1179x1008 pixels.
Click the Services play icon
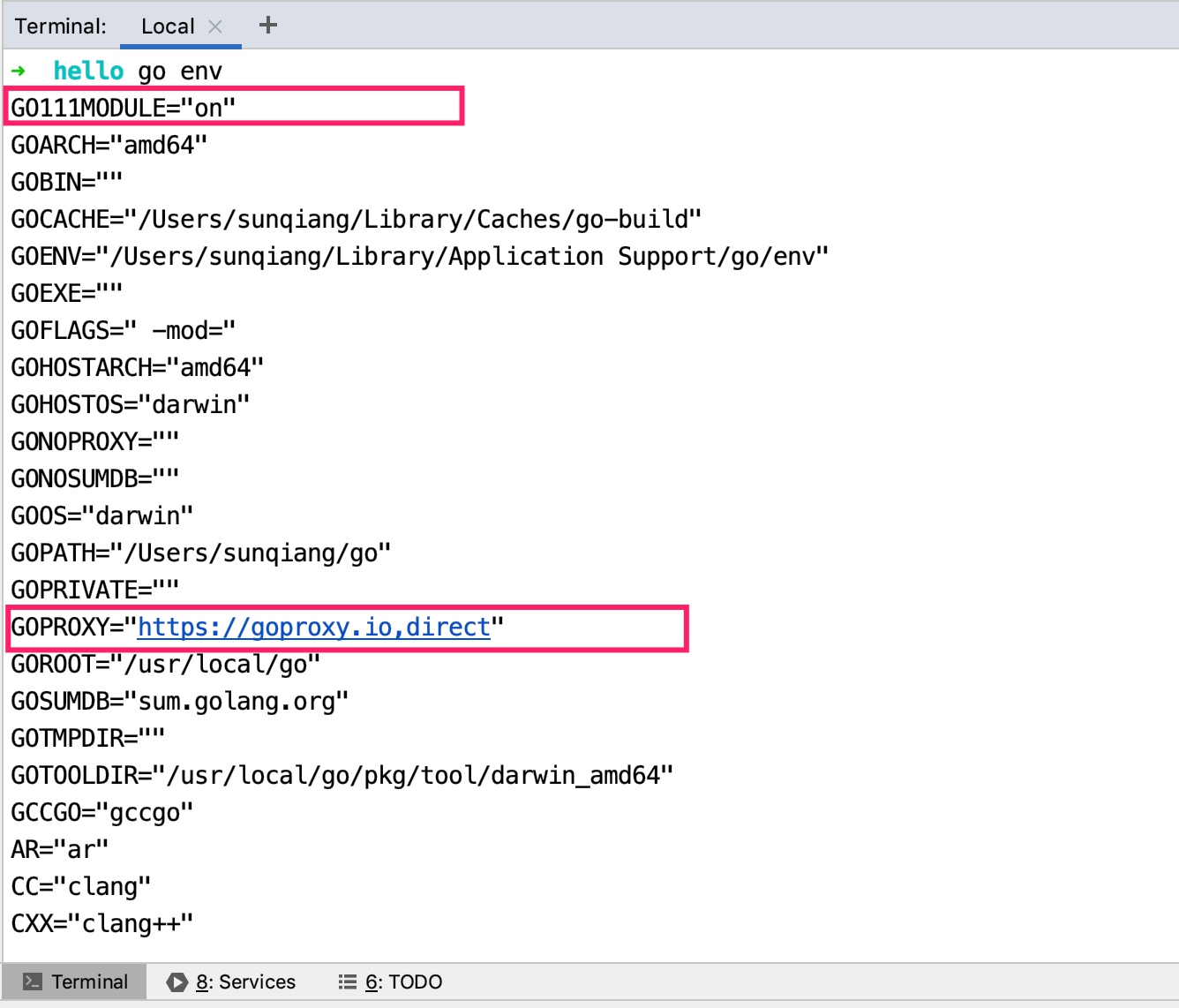tap(177, 982)
